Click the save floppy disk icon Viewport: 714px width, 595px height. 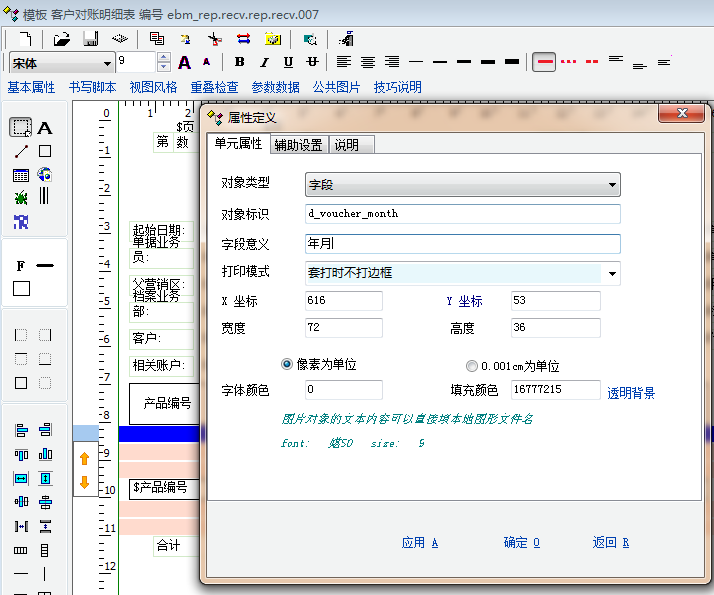click(90, 39)
